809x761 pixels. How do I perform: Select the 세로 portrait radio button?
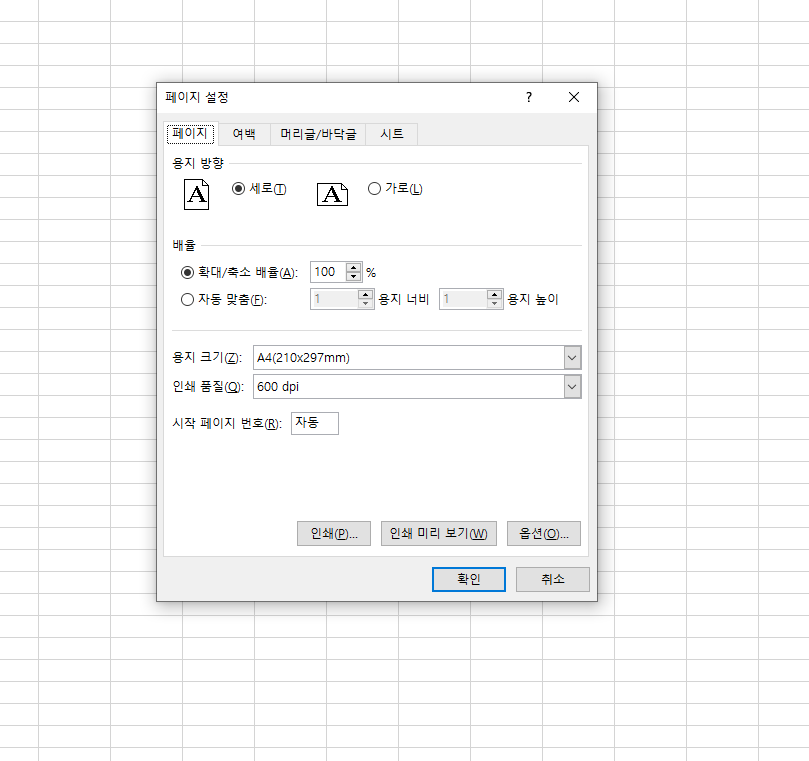click(238, 189)
